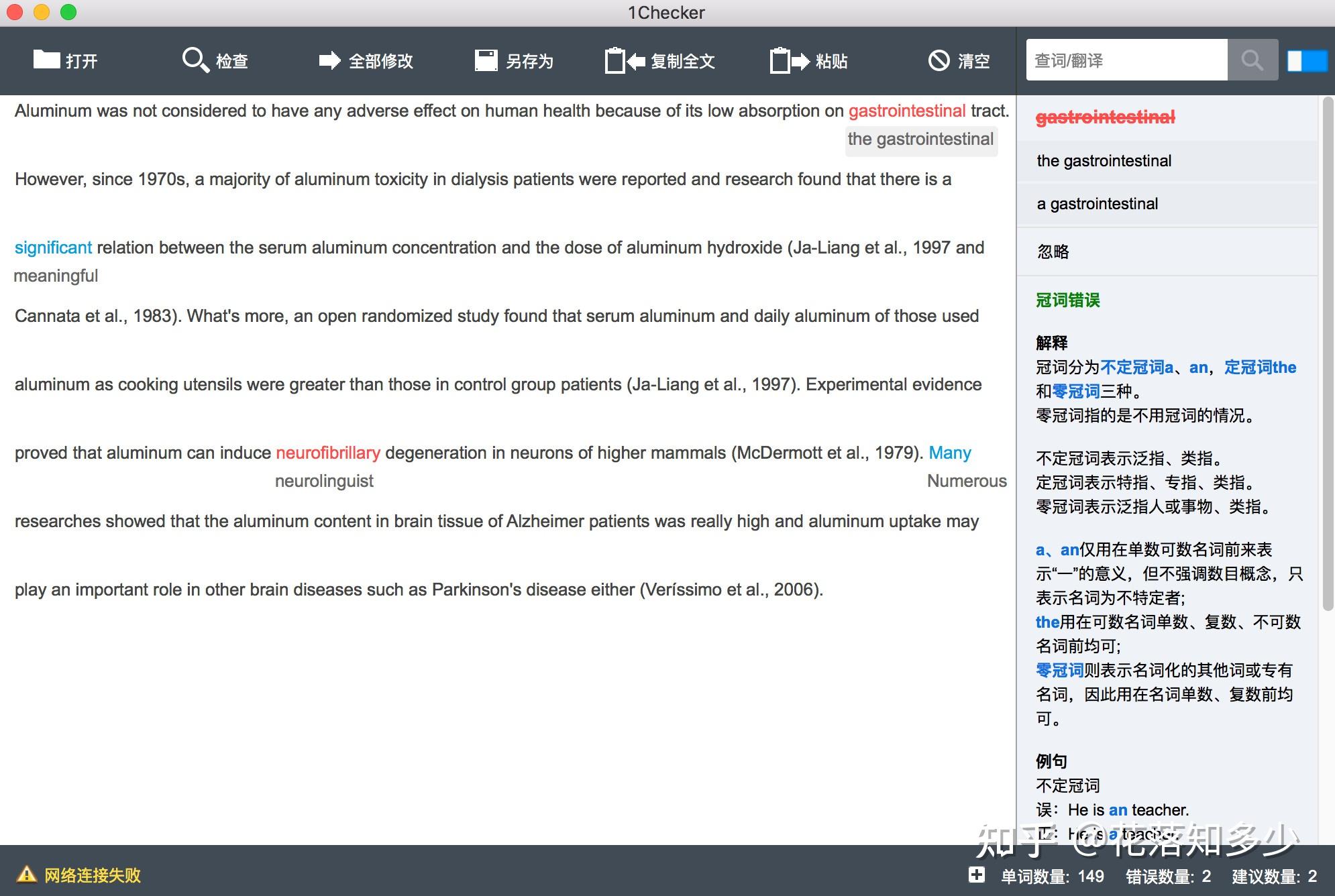Click the 另存为 save disk icon
1335x896 pixels.
click(x=486, y=60)
